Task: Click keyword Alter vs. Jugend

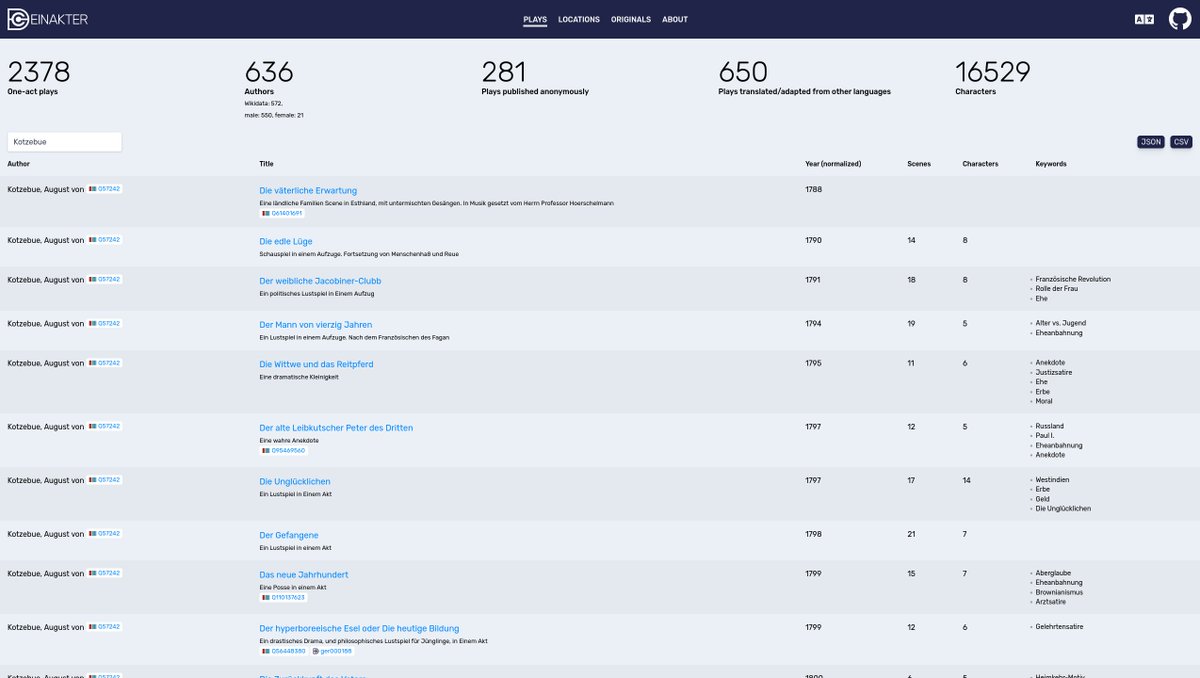Action: [1060, 323]
